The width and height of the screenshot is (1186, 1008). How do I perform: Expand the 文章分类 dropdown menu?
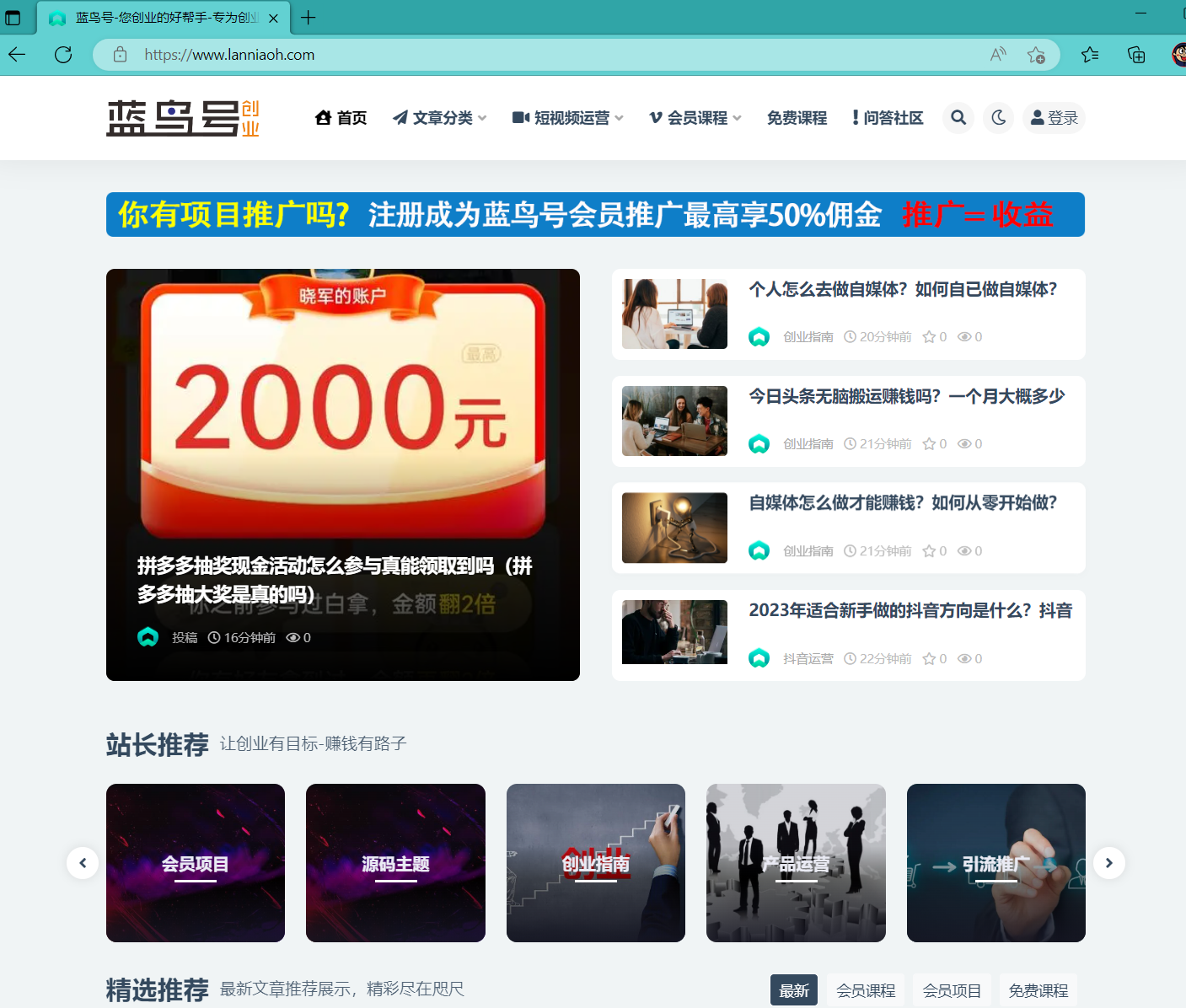point(440,118)
